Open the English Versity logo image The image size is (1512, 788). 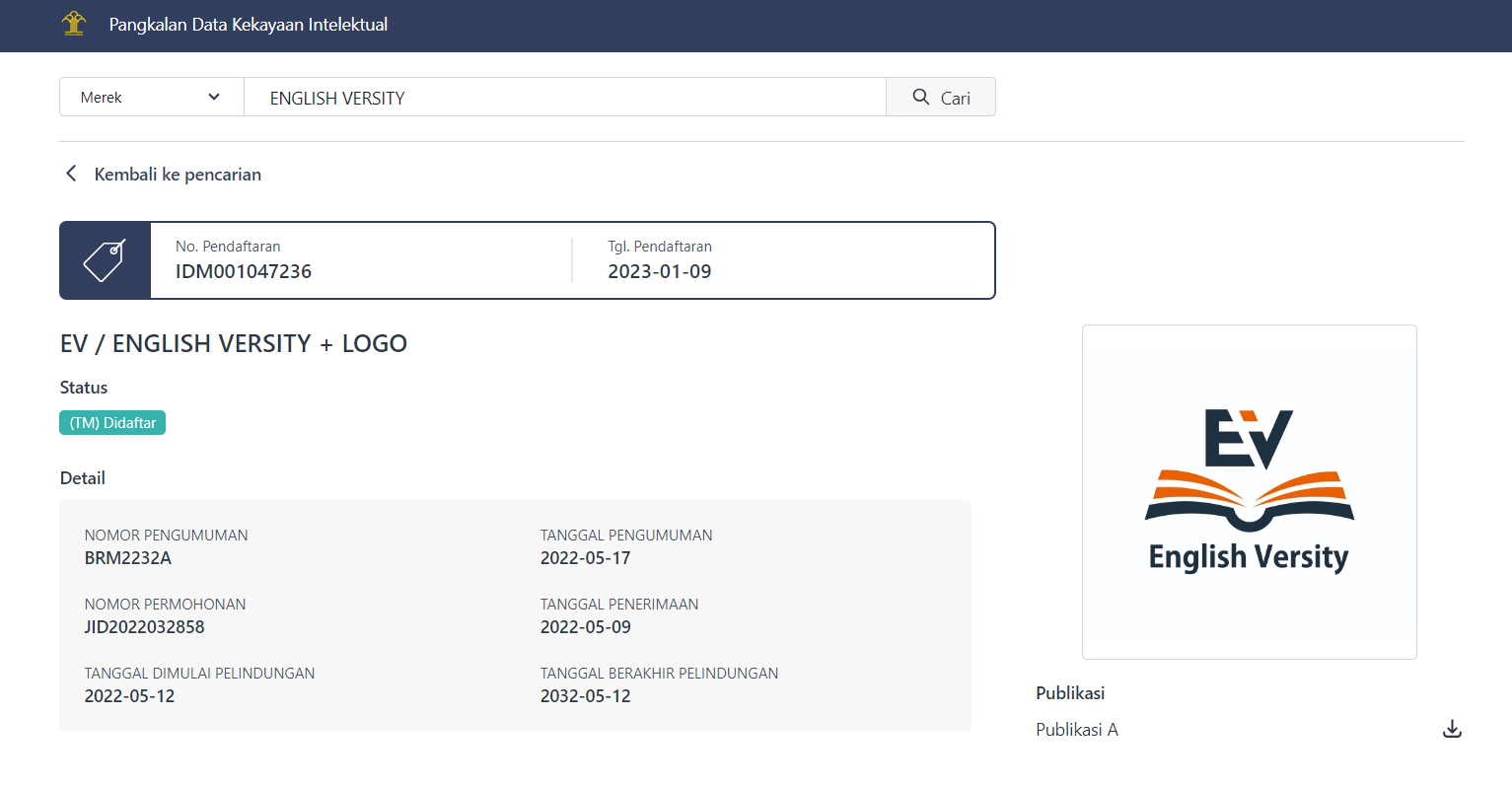[x=1249, y=492]
